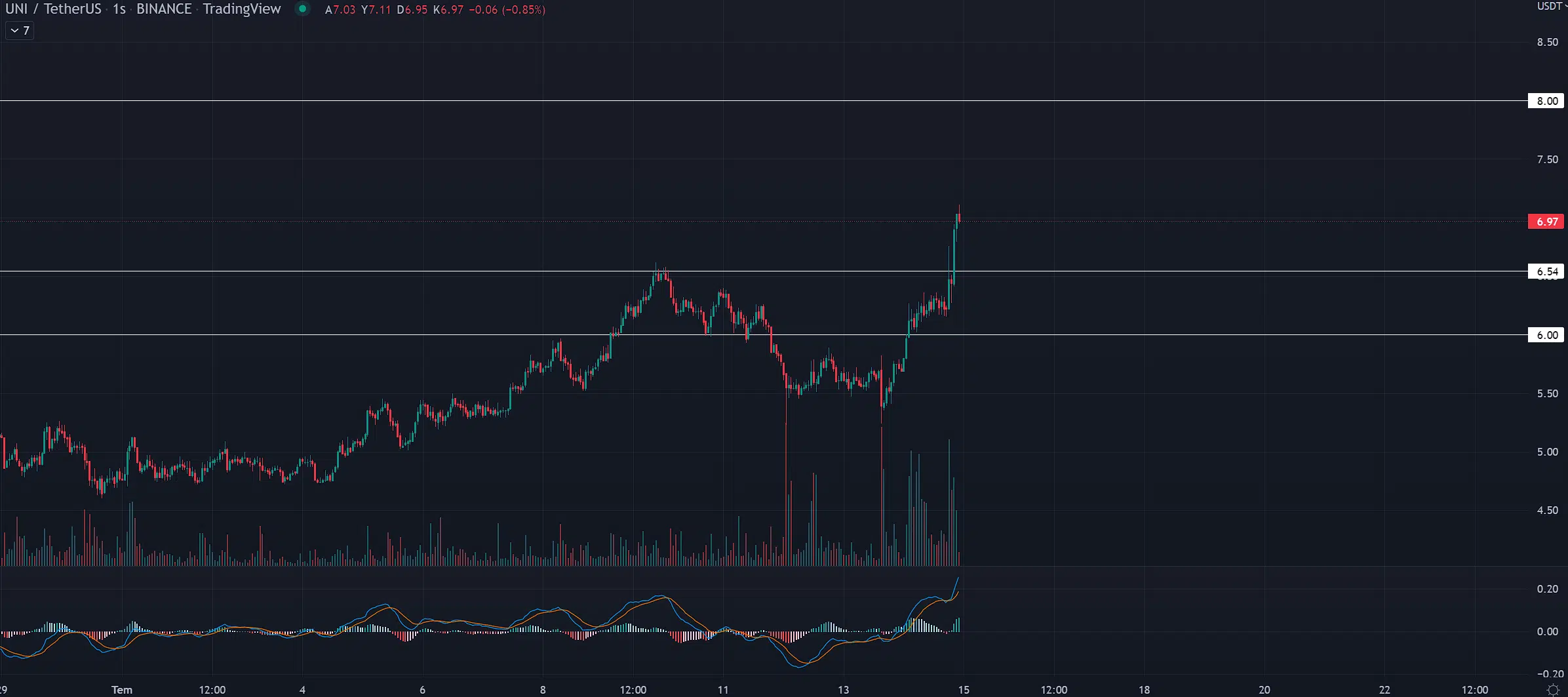Toggle the indicator legend collapse button labeled 7

point(20,31)
